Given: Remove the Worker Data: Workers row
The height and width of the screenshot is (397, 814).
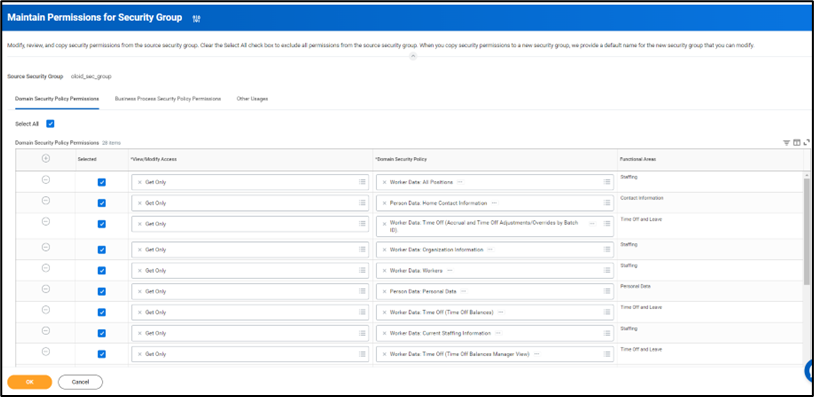Looking at the screenshot, I should point(46,268).
